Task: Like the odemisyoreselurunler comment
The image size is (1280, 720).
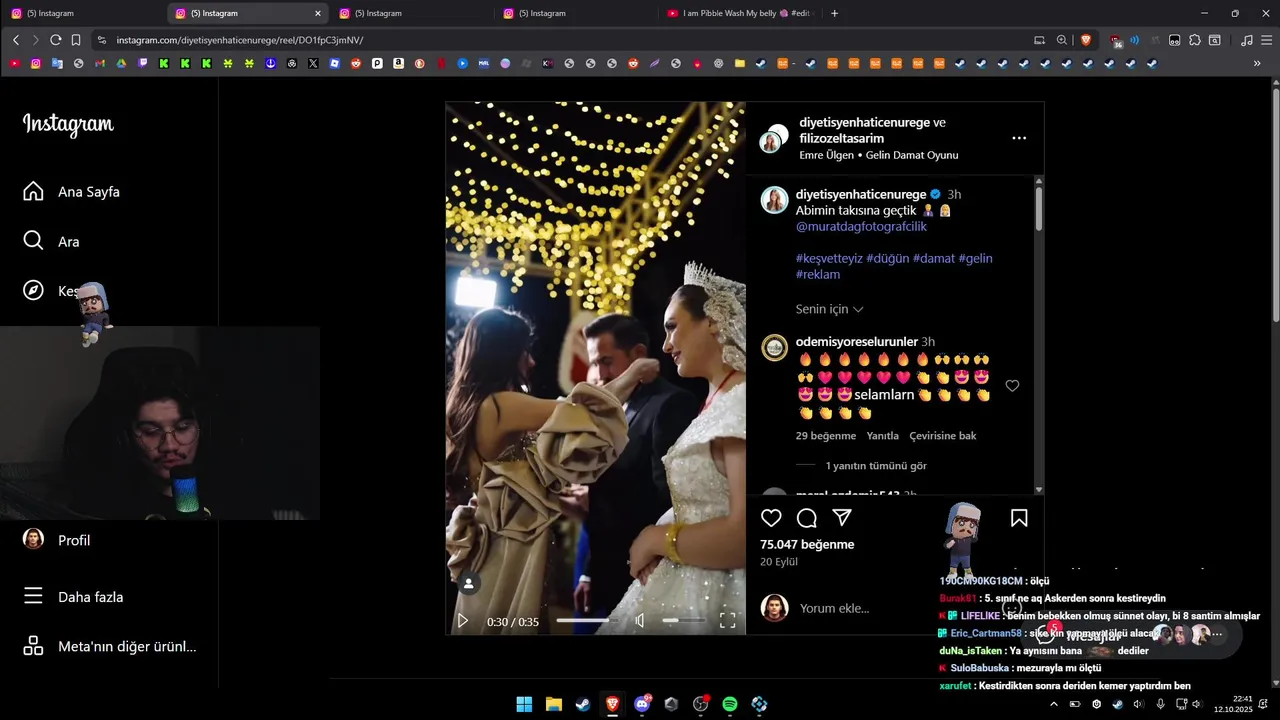Action: pos(1012,386)
